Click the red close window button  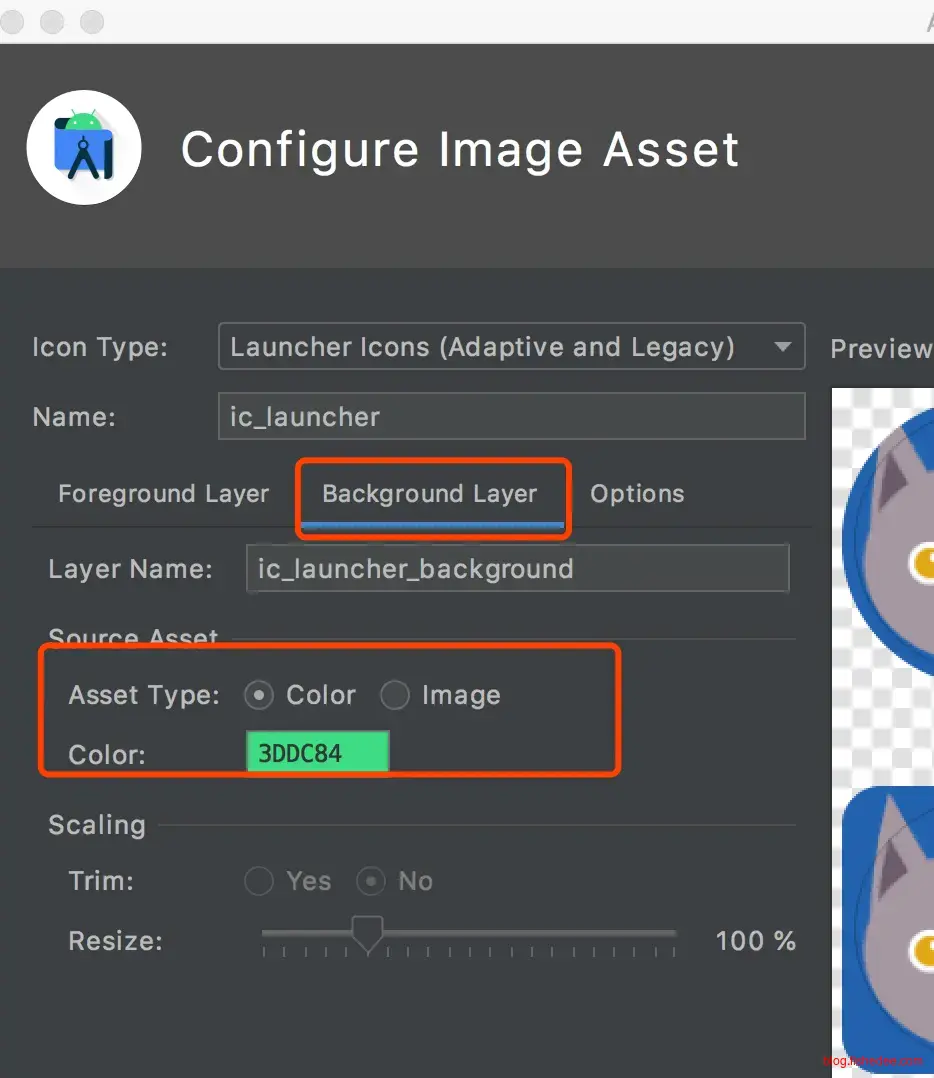point(13,21)
